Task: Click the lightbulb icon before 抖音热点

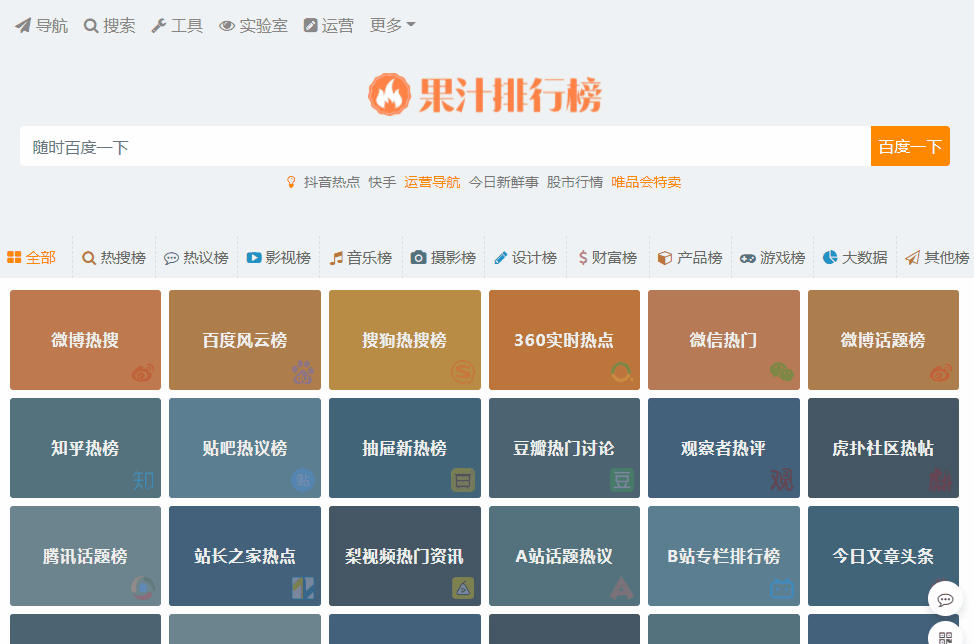Action: (291, 182)
